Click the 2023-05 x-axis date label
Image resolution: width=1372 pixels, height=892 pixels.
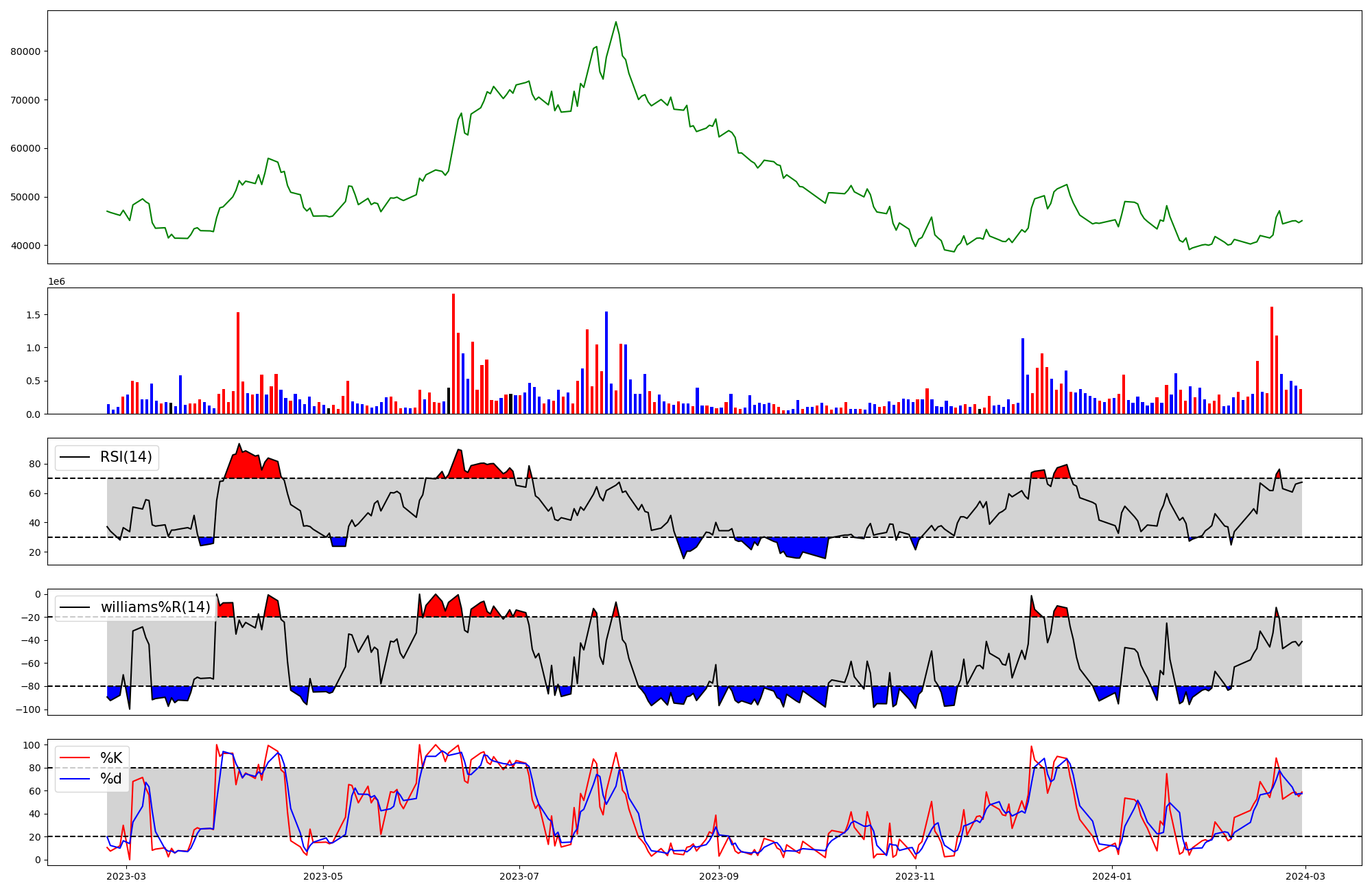coord(322,876)
